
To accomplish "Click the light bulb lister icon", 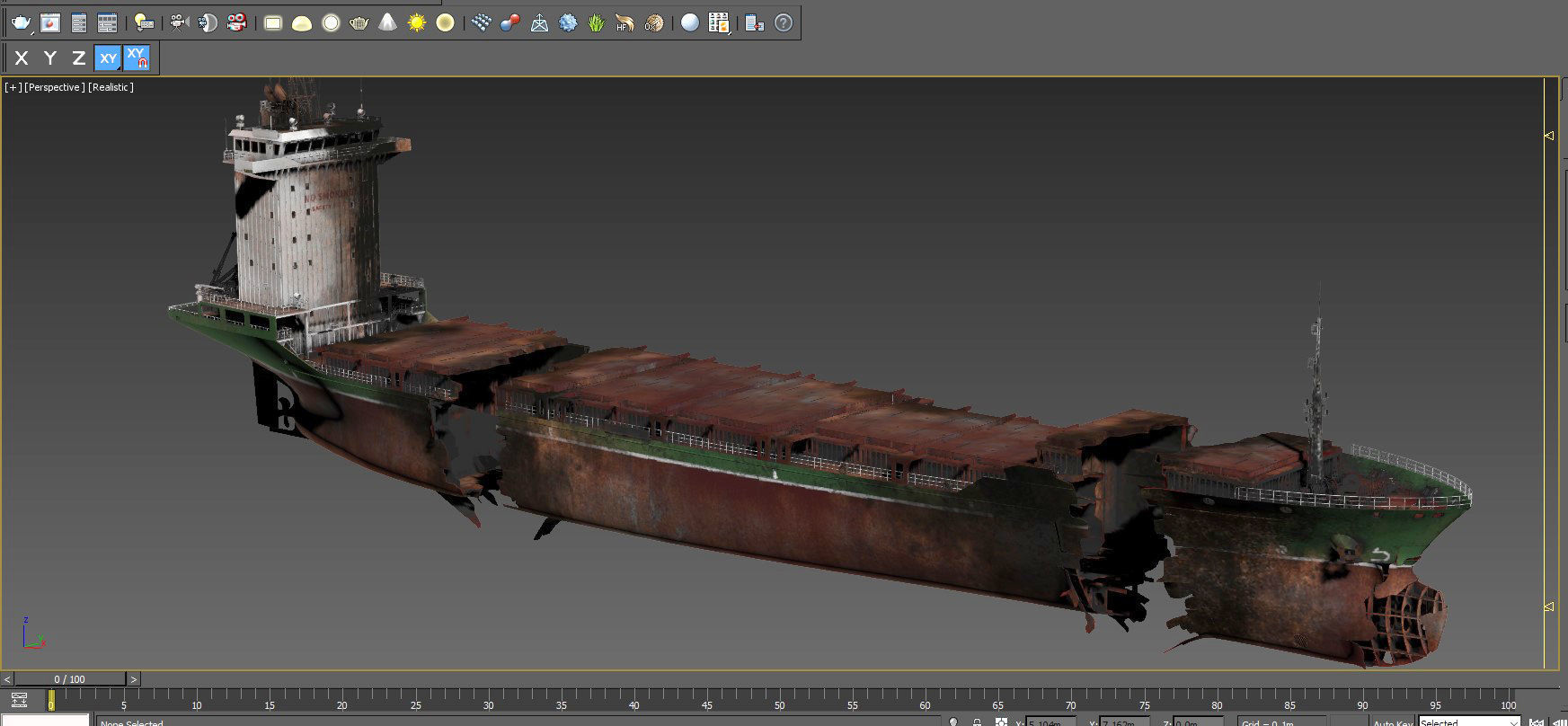I will coord(143,23).
